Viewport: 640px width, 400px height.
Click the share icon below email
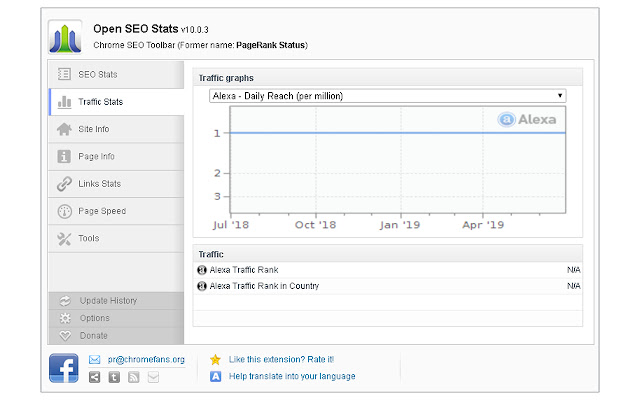tap(94, 377)
